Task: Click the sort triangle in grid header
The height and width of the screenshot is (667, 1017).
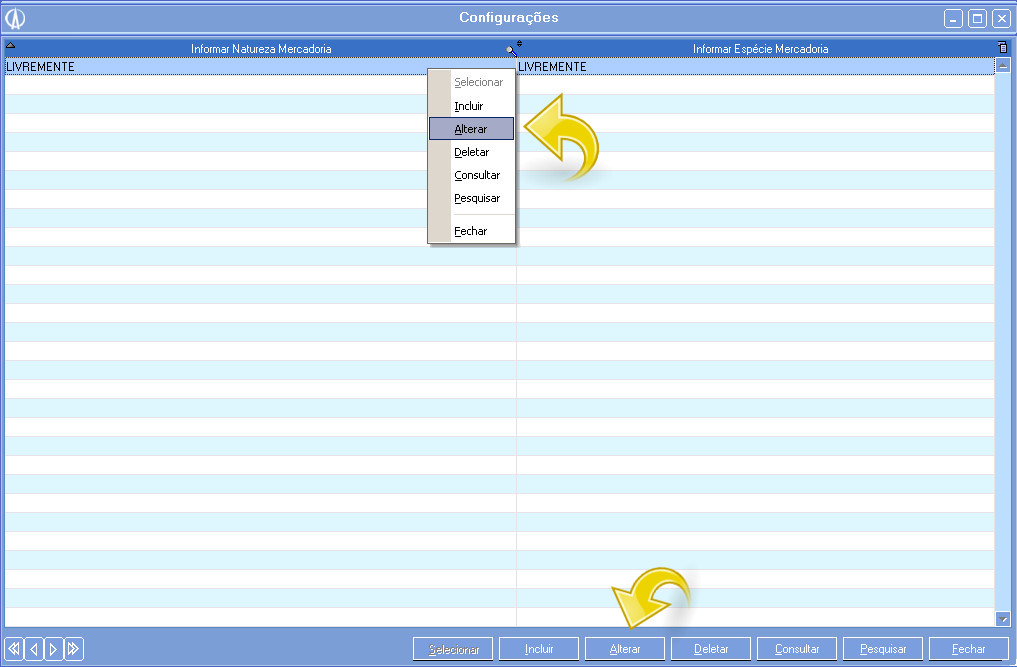Action: (x=11, y=45)
